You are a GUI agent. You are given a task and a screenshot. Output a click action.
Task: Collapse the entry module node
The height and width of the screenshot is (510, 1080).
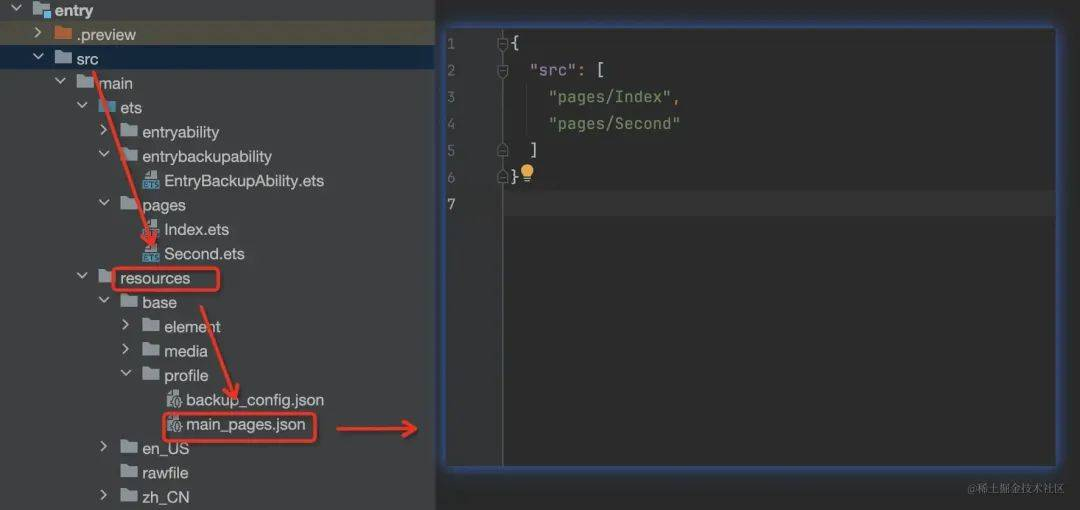click(x=17, y=9)
